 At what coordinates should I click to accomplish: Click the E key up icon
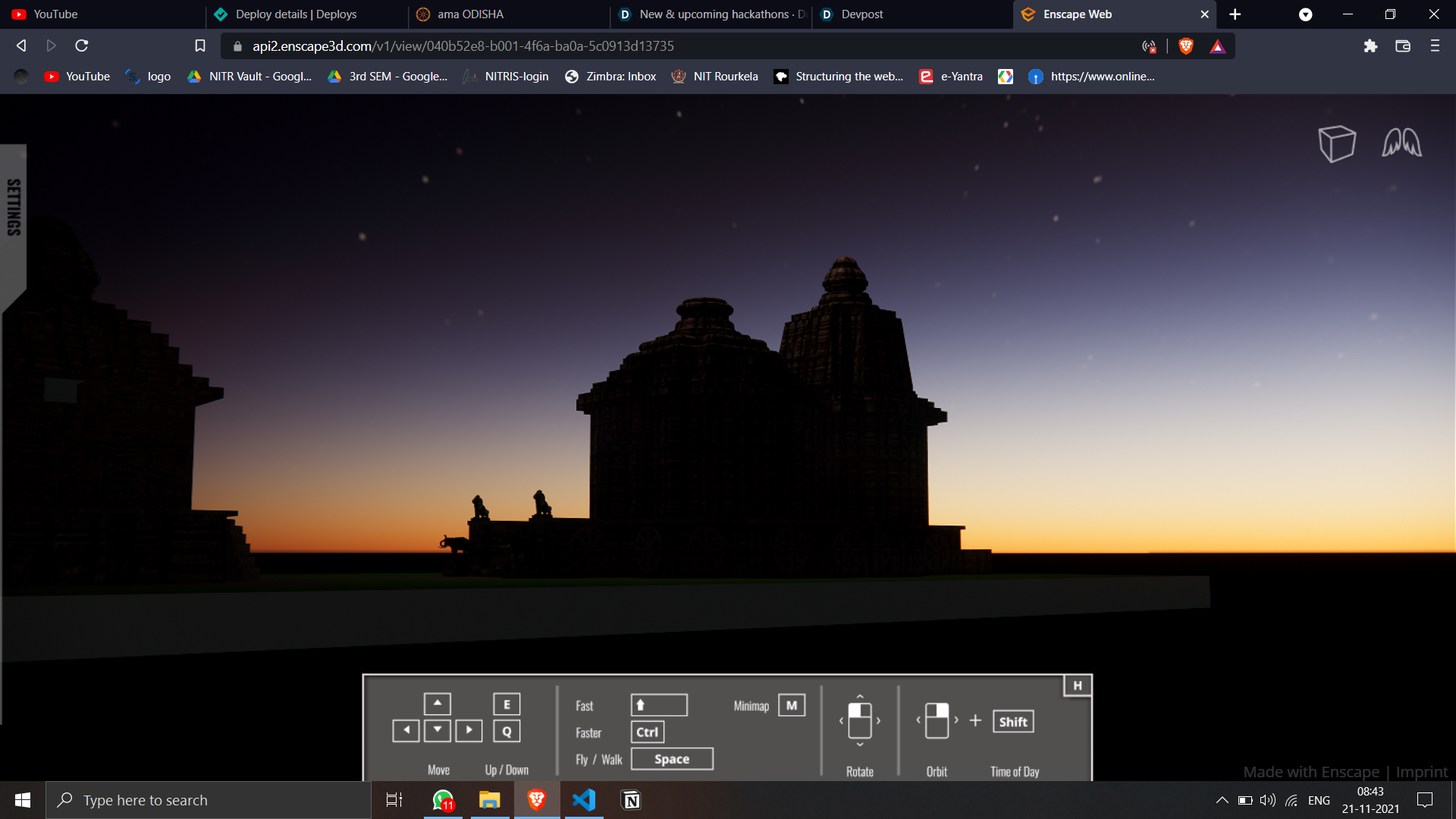pos(507,704)
